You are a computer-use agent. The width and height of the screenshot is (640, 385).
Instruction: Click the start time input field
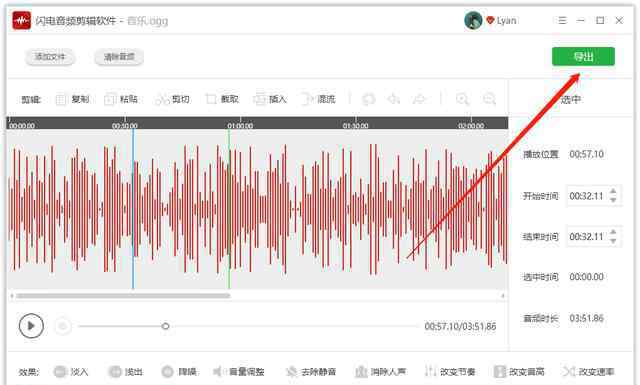coord(587,196)
